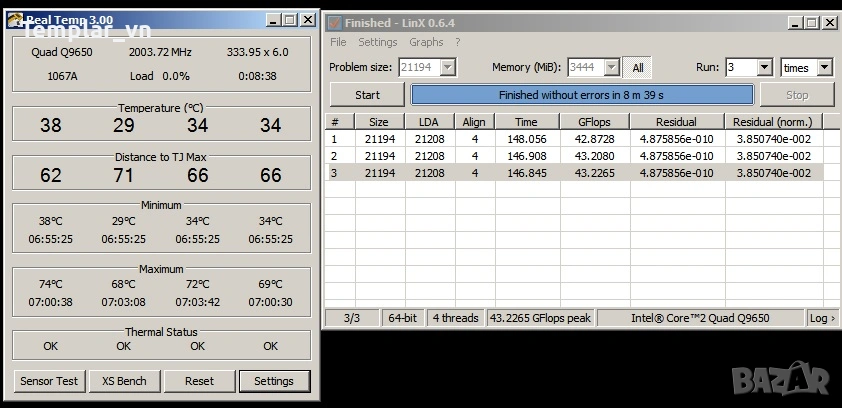The image size is (842, 408).
Task: Click the LinX checkmark title icon
Action: click(335, 23)
